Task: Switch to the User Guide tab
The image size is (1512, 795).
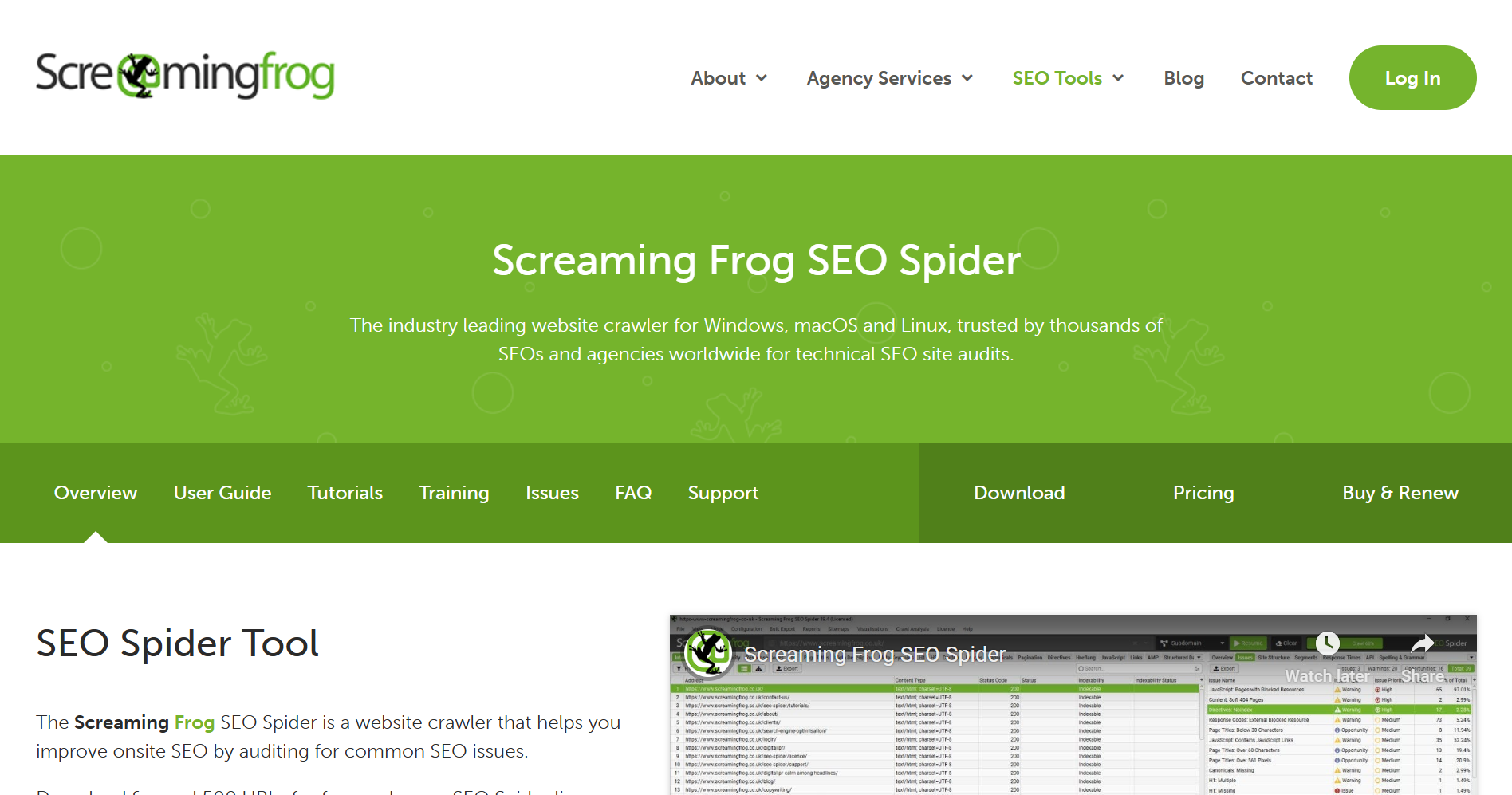Action: click(222, 493)
